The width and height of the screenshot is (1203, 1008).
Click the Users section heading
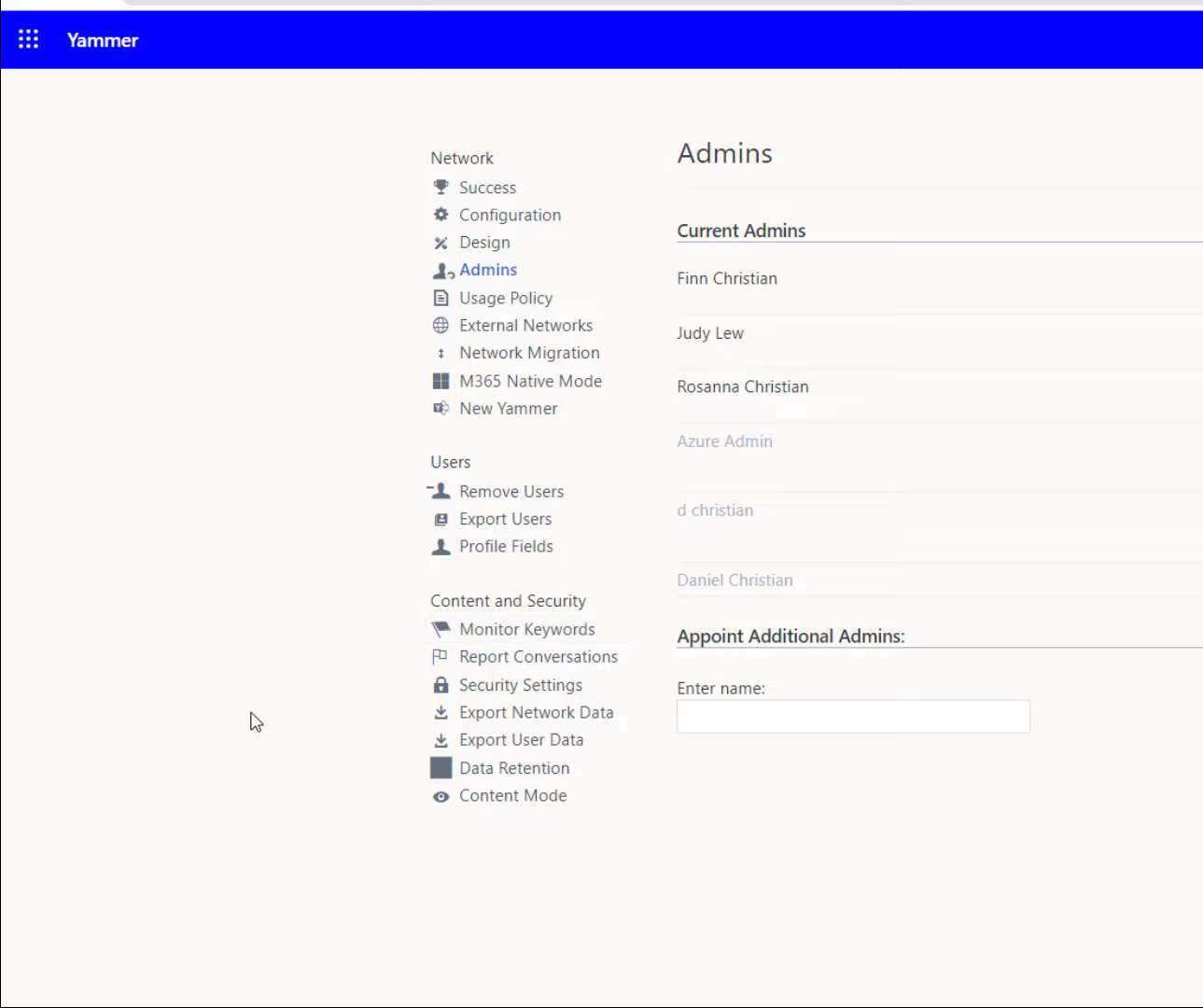click(x=451, y=462)
